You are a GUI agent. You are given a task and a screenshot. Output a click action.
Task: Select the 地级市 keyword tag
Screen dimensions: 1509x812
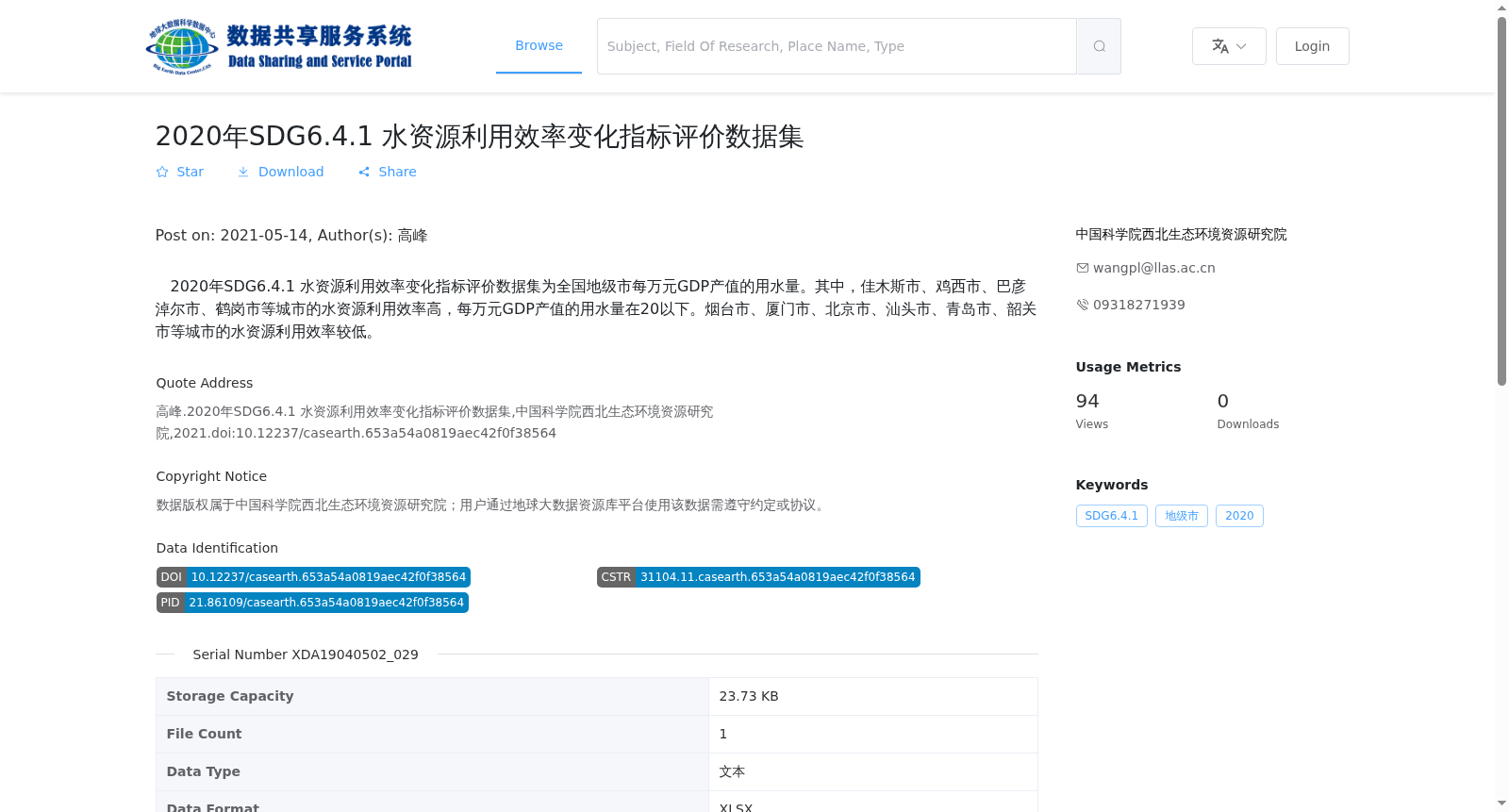point(1181,516)
